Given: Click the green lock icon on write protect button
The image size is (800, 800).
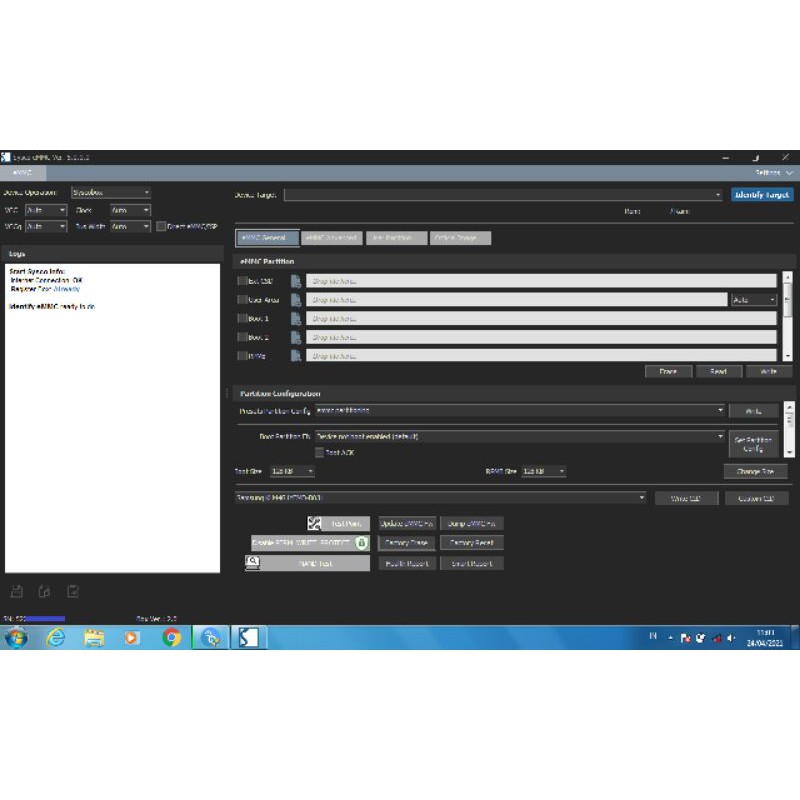Looking at the screenshot, I should [361, 542].
